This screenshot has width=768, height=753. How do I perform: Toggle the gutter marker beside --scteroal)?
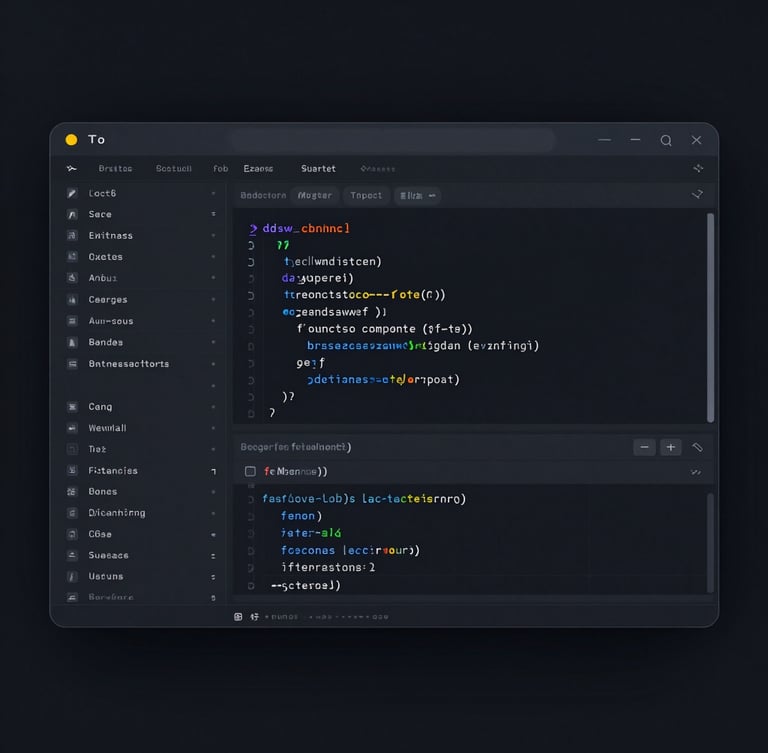(x=251, y=586)
